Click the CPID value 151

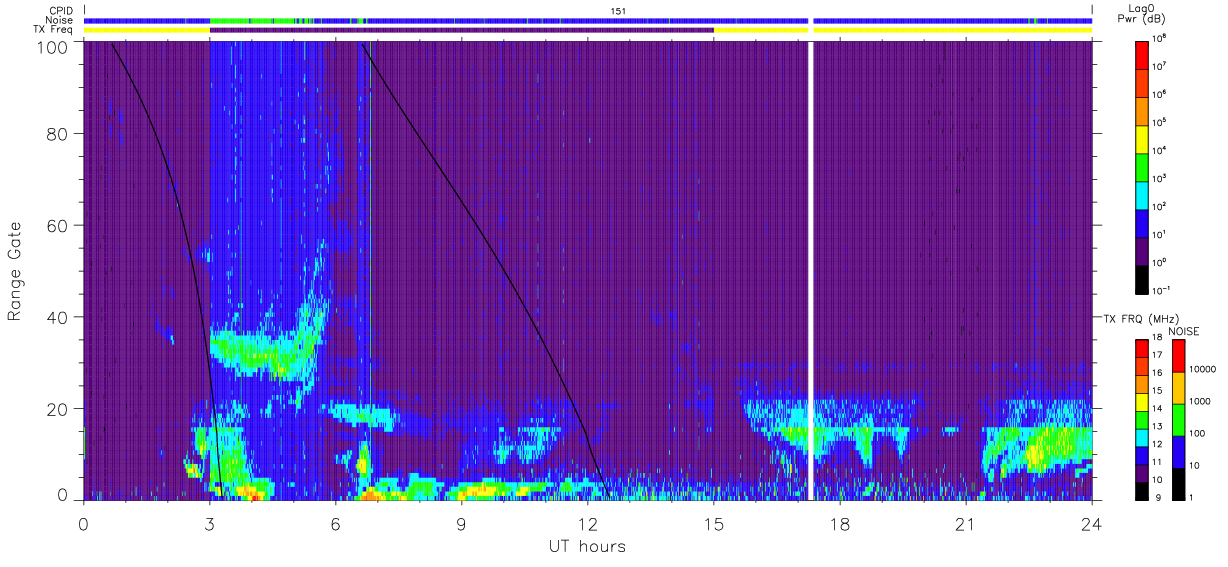[x=619, y=11]
